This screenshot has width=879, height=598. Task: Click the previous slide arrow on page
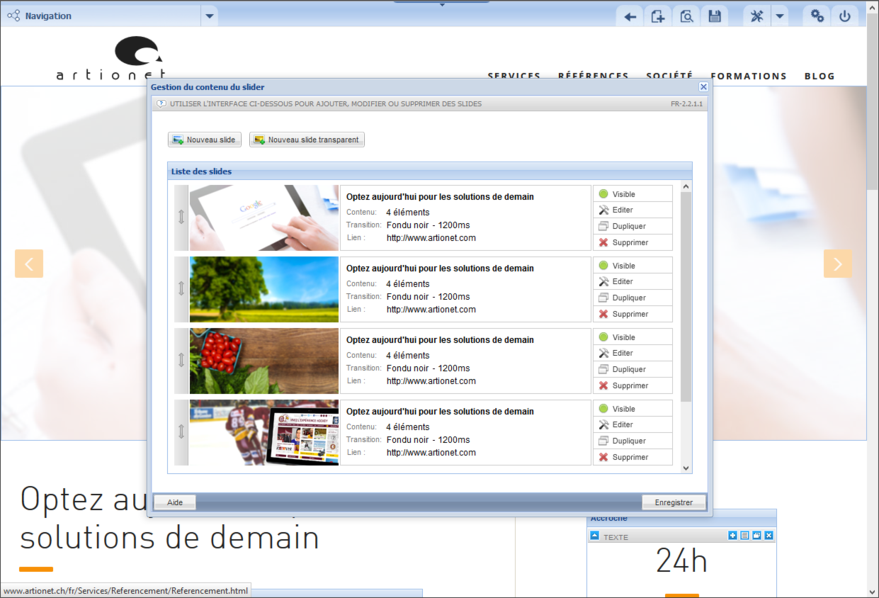(29, 263)
